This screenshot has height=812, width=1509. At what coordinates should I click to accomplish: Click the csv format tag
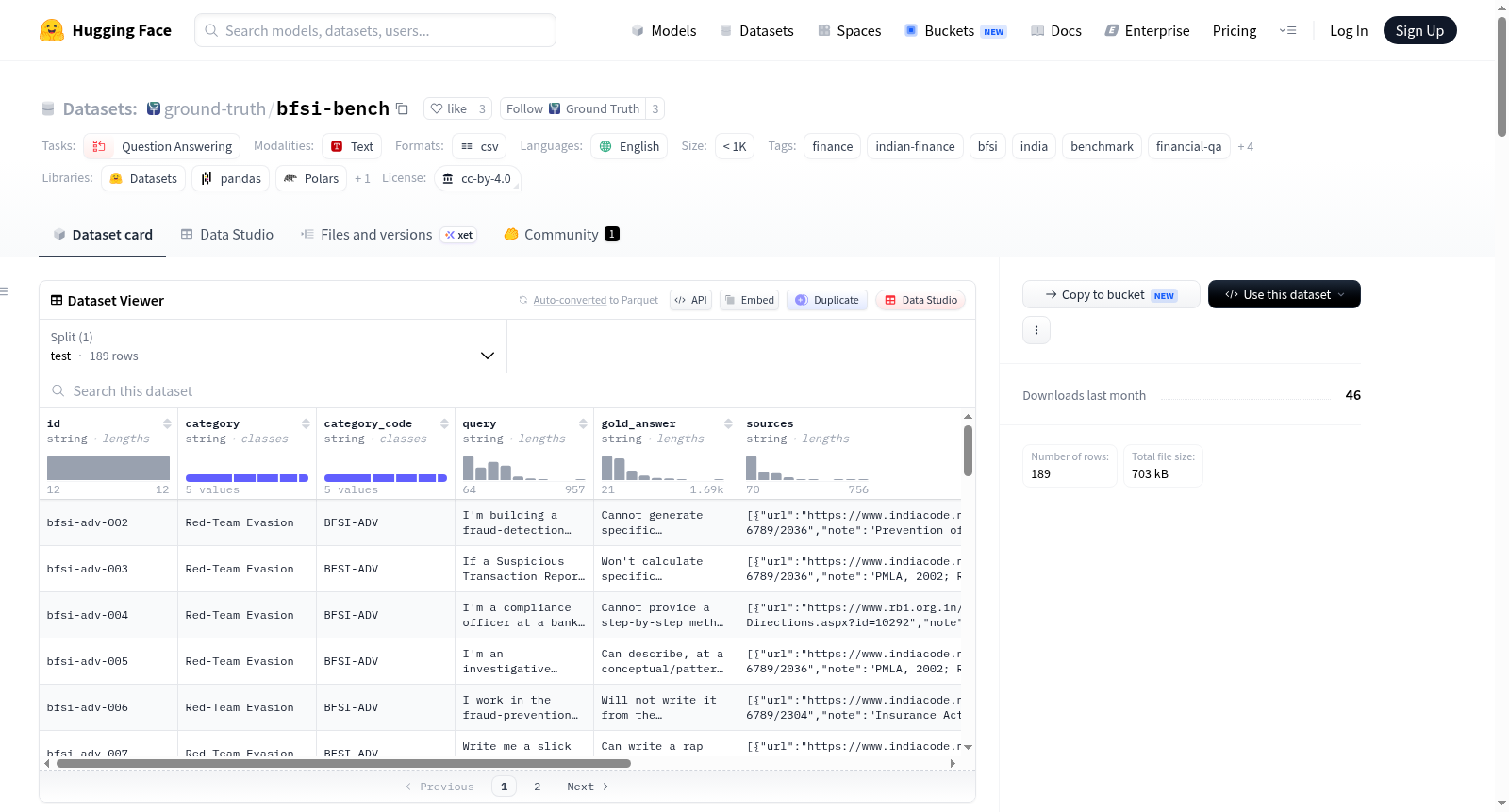click(x=479, y=146)
